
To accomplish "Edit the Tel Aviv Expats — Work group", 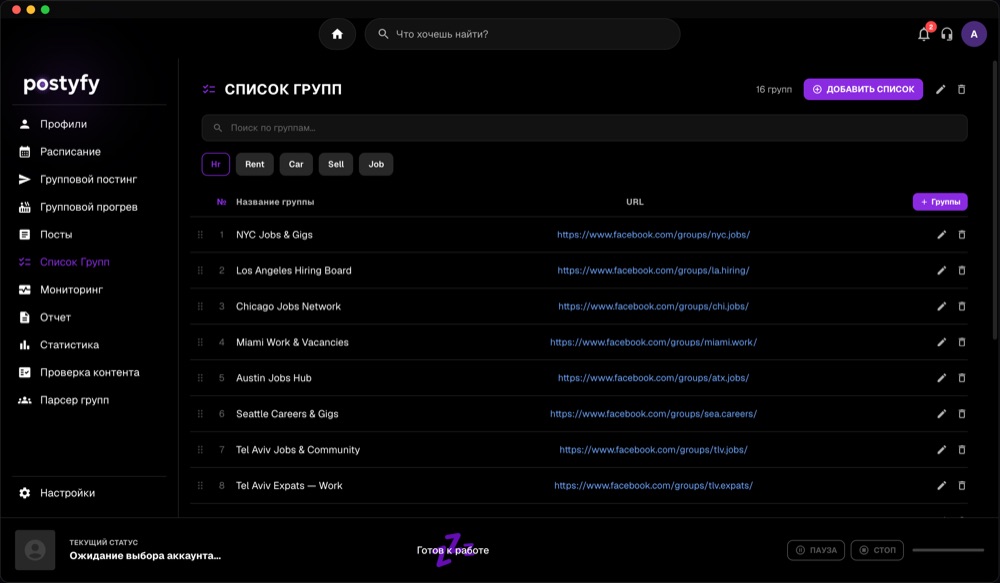I will [x=941, y=485].
